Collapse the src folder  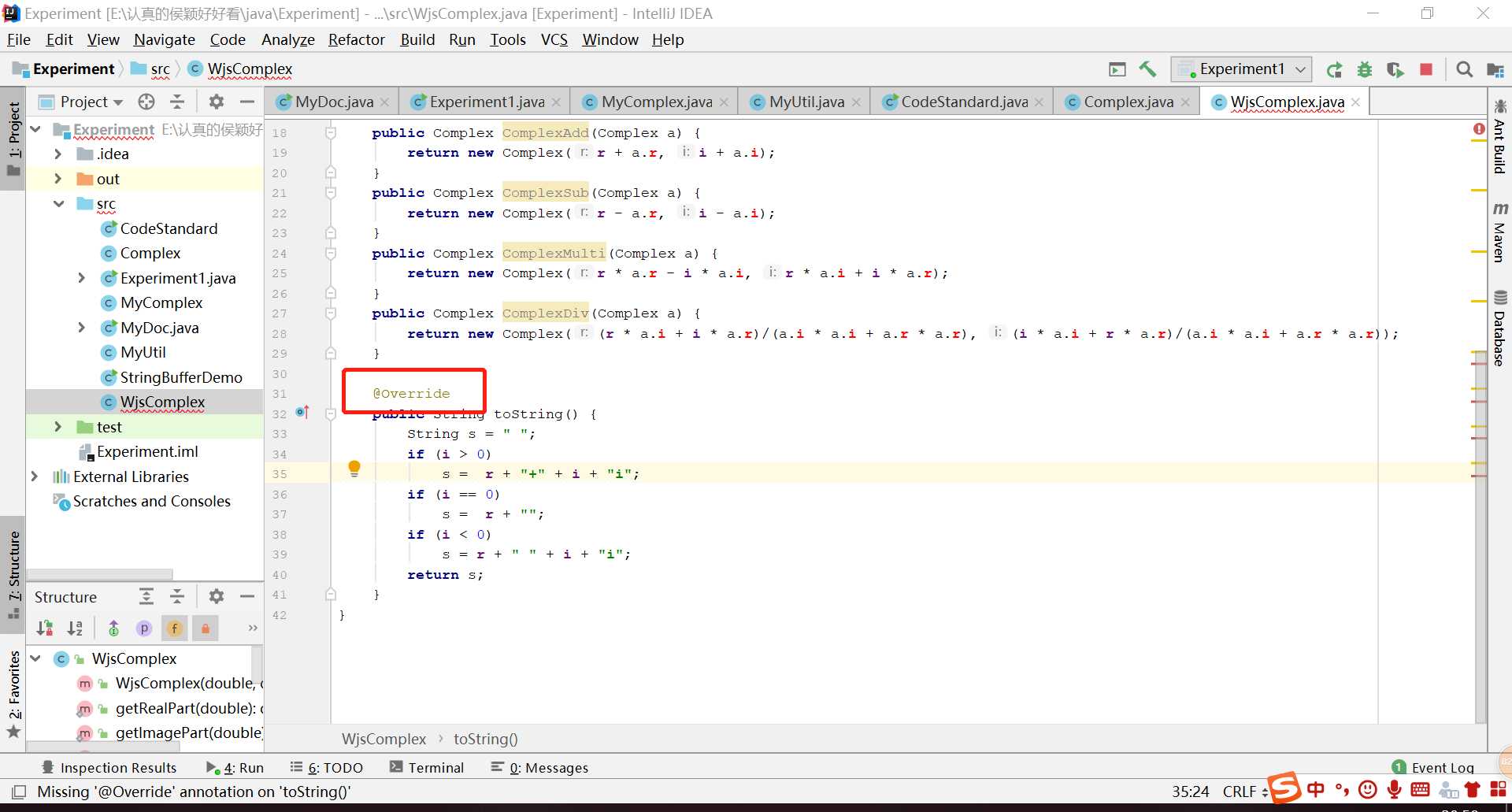(x=58, y=203)
